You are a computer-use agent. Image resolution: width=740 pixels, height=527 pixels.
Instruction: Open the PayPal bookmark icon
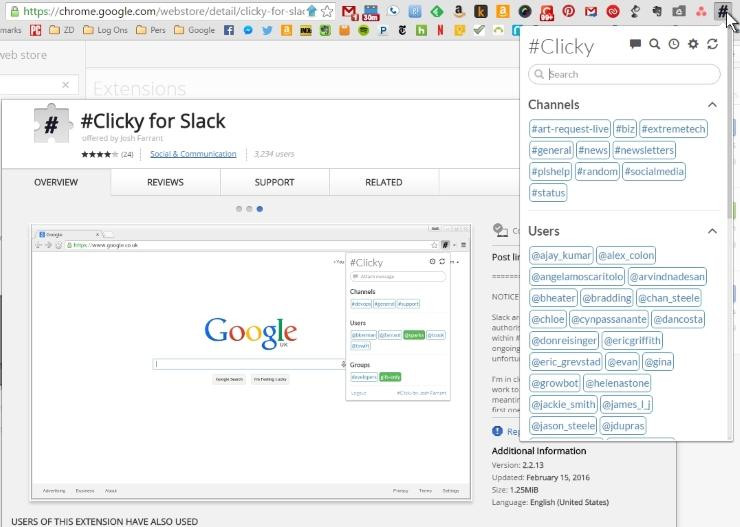pos(383,31)
